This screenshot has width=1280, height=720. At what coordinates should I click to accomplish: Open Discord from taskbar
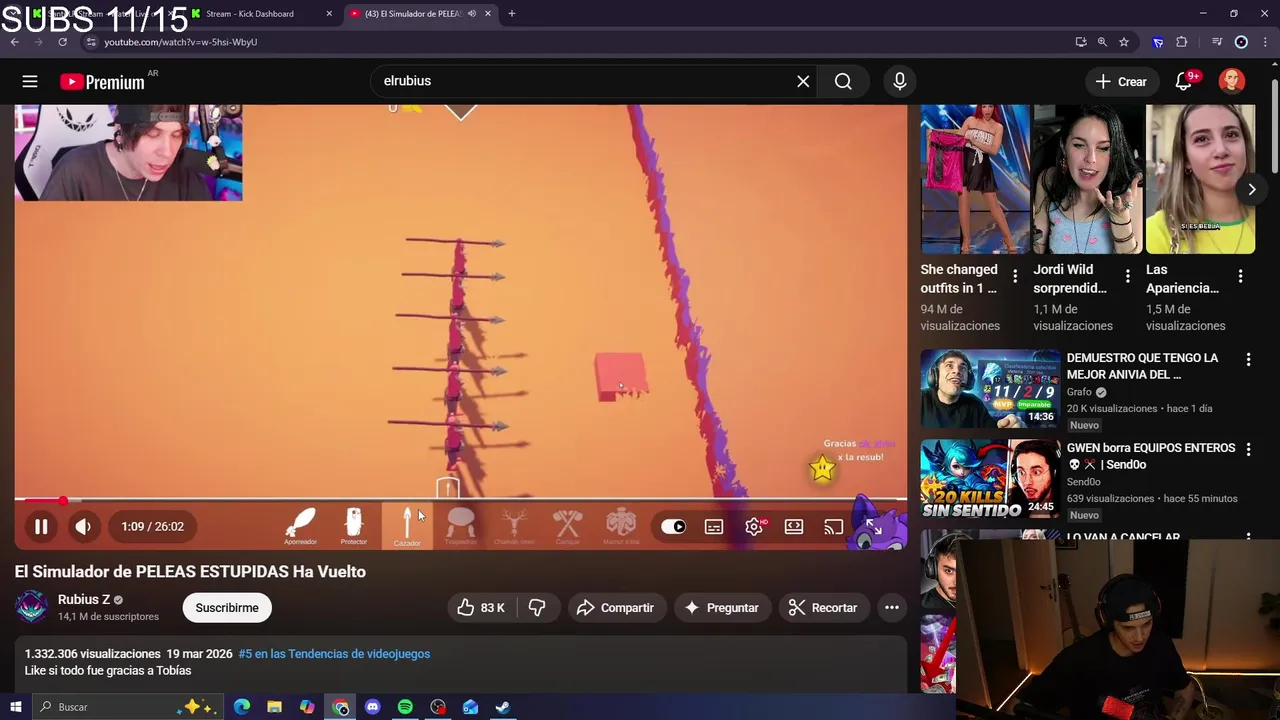(x=373, y=707)
